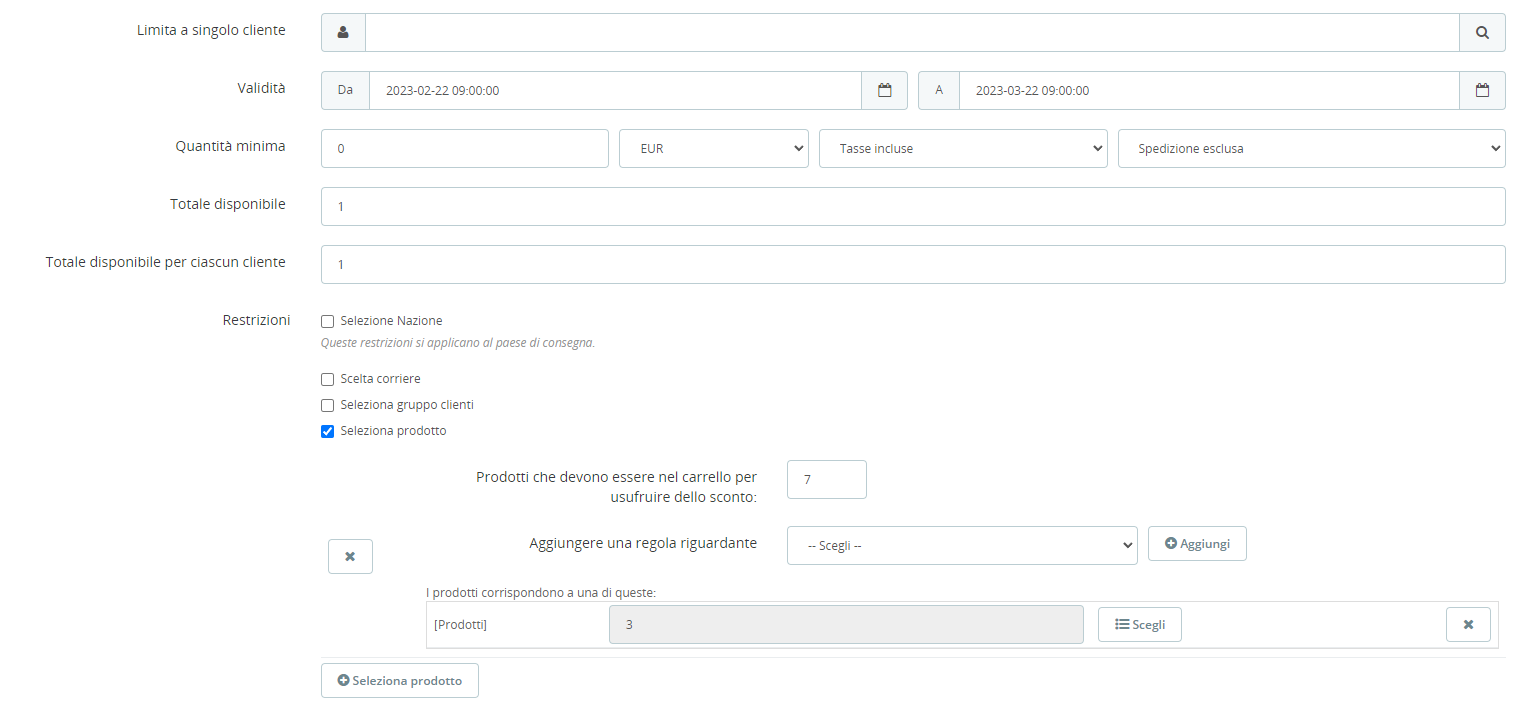
Task: Open the Tasse incluse dropdown
Action: point(963,148)
